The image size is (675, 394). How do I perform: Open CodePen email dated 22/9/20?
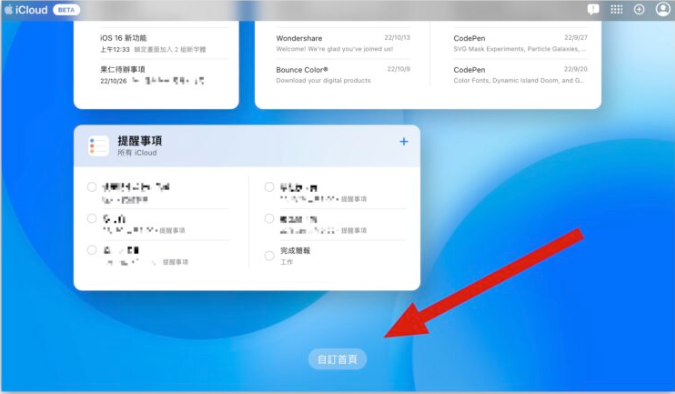click(x=520, y=74)
